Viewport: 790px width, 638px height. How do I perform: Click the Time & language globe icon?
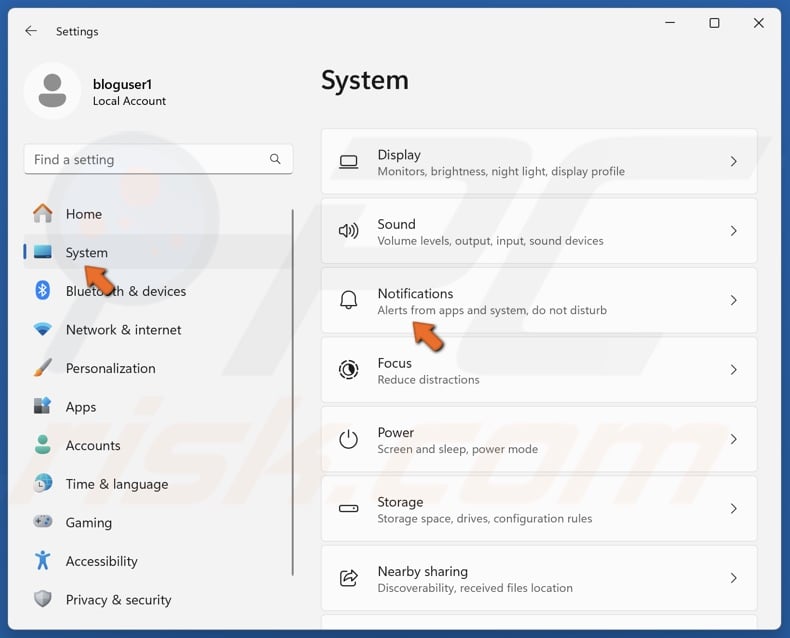point(43,483)
